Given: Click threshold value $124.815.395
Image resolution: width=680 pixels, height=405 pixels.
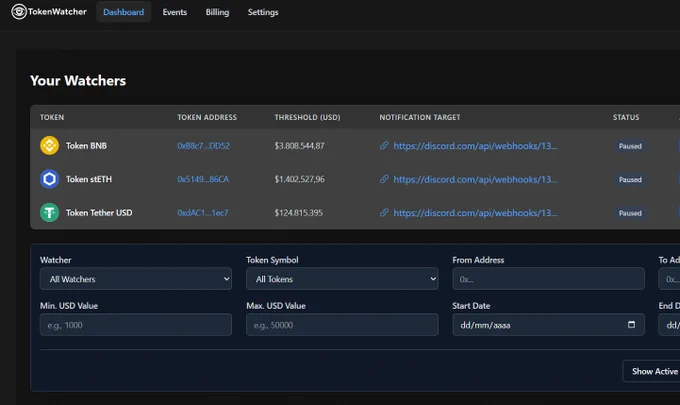Looking at the screenshot, I should [298, 212].
